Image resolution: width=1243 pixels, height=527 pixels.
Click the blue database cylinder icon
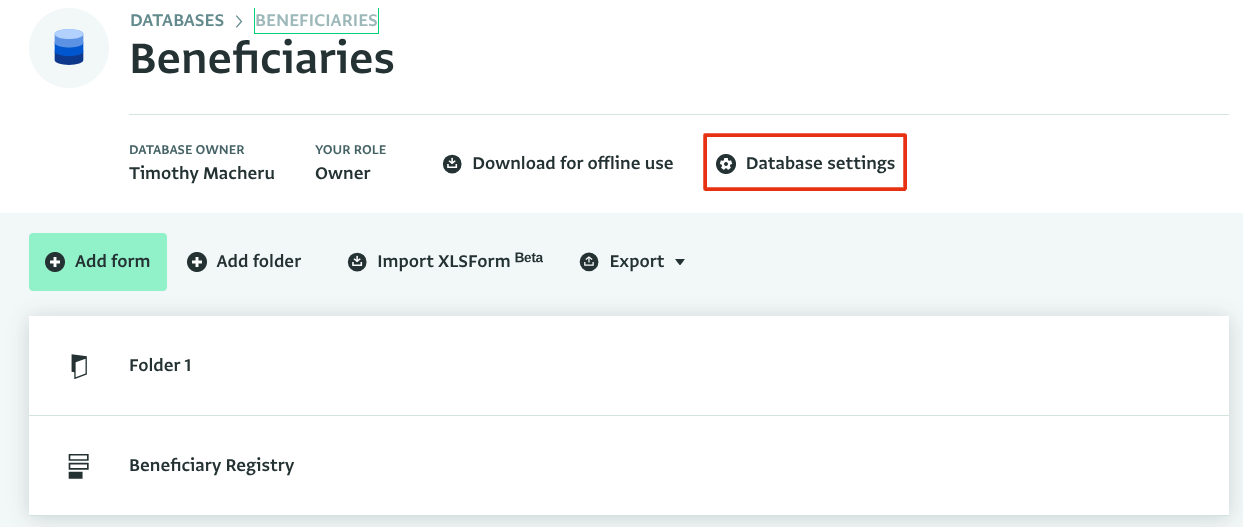coord(69,47)
